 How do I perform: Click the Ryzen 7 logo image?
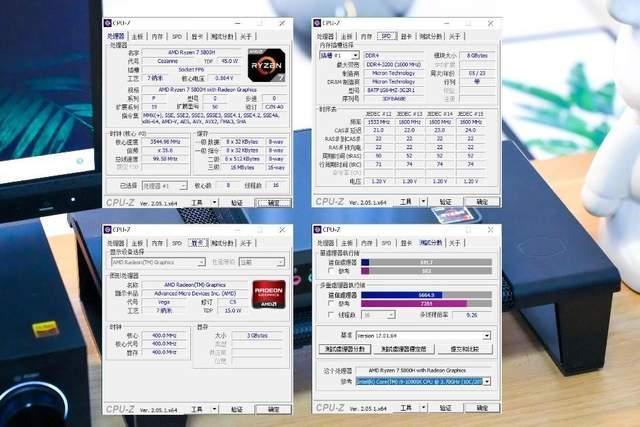pyautogui.click(x=267, y=65)
